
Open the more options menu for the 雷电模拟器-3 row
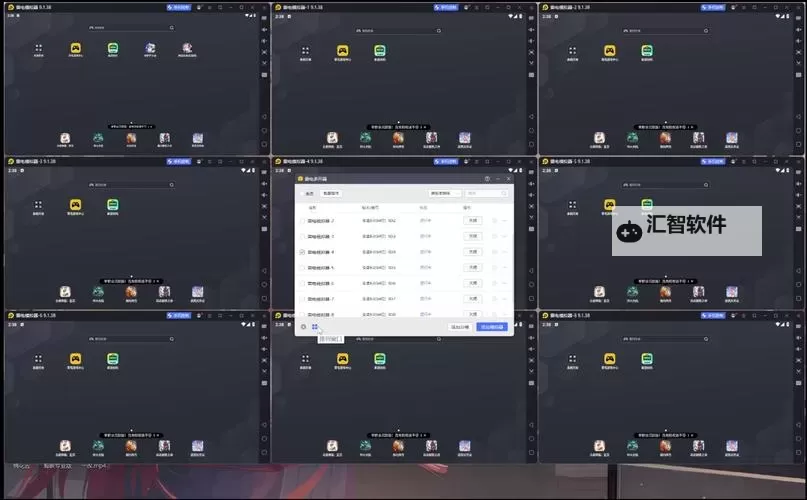tap(505, 236)
